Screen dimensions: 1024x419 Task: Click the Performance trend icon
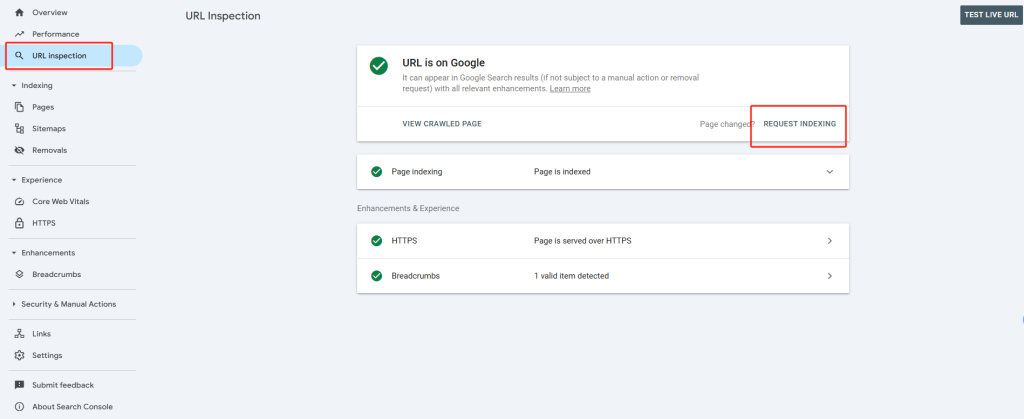pyautogui.click(x=19, y=34)
